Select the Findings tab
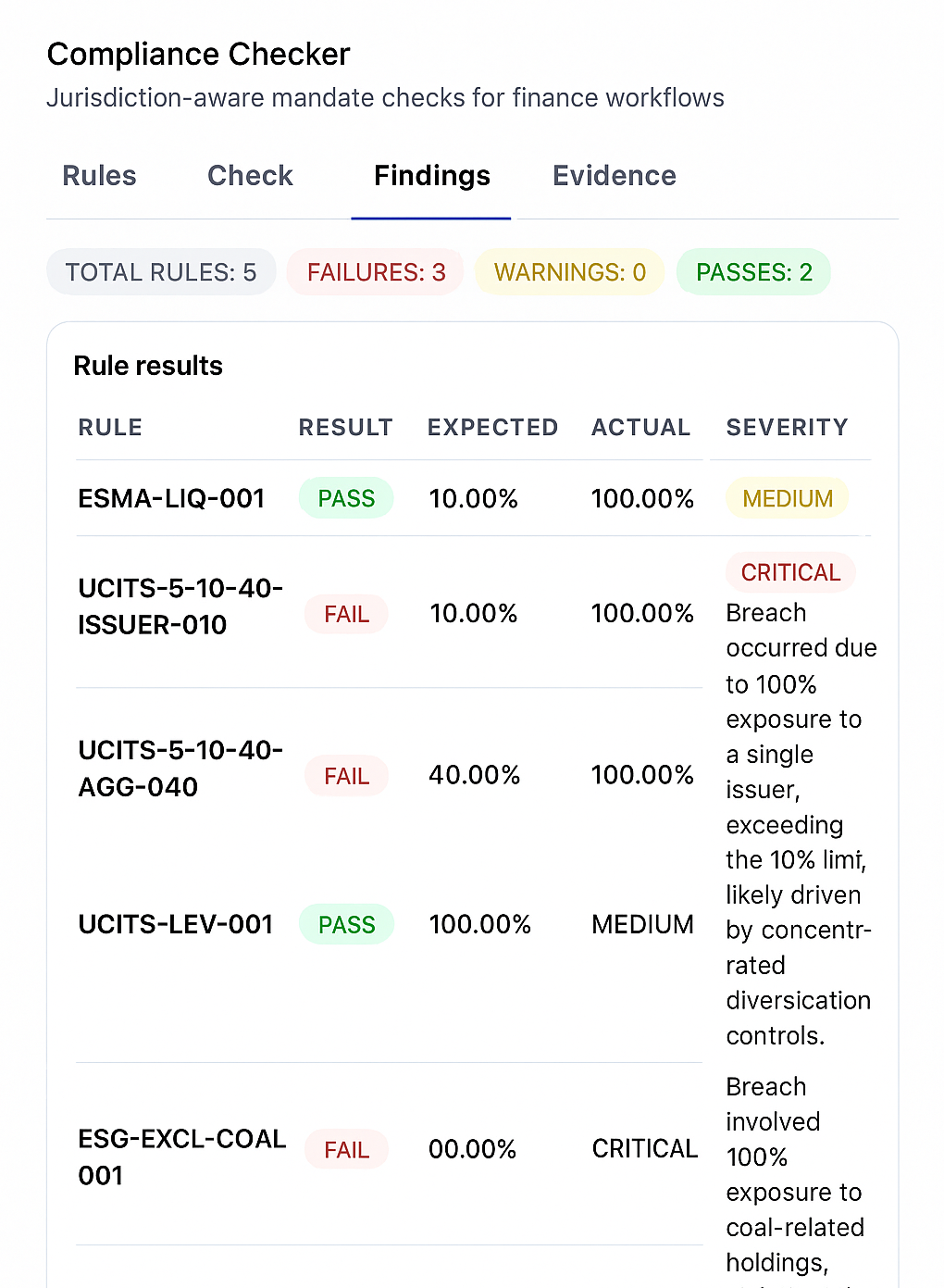Image resolution: width=944 pixels, height=1288 pixels. coord(431,176)
